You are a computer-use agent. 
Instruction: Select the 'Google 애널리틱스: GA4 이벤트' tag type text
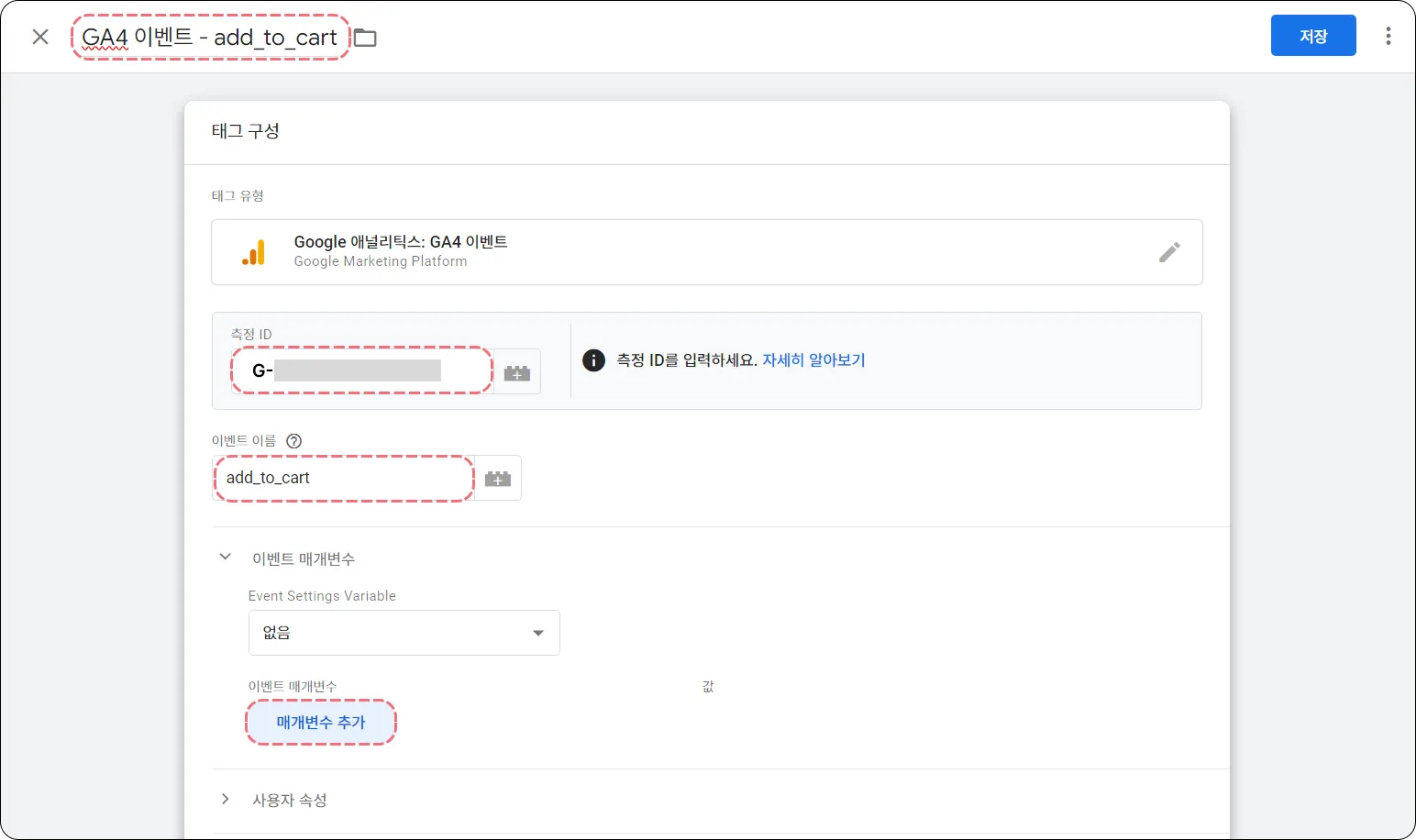[400, 242]
